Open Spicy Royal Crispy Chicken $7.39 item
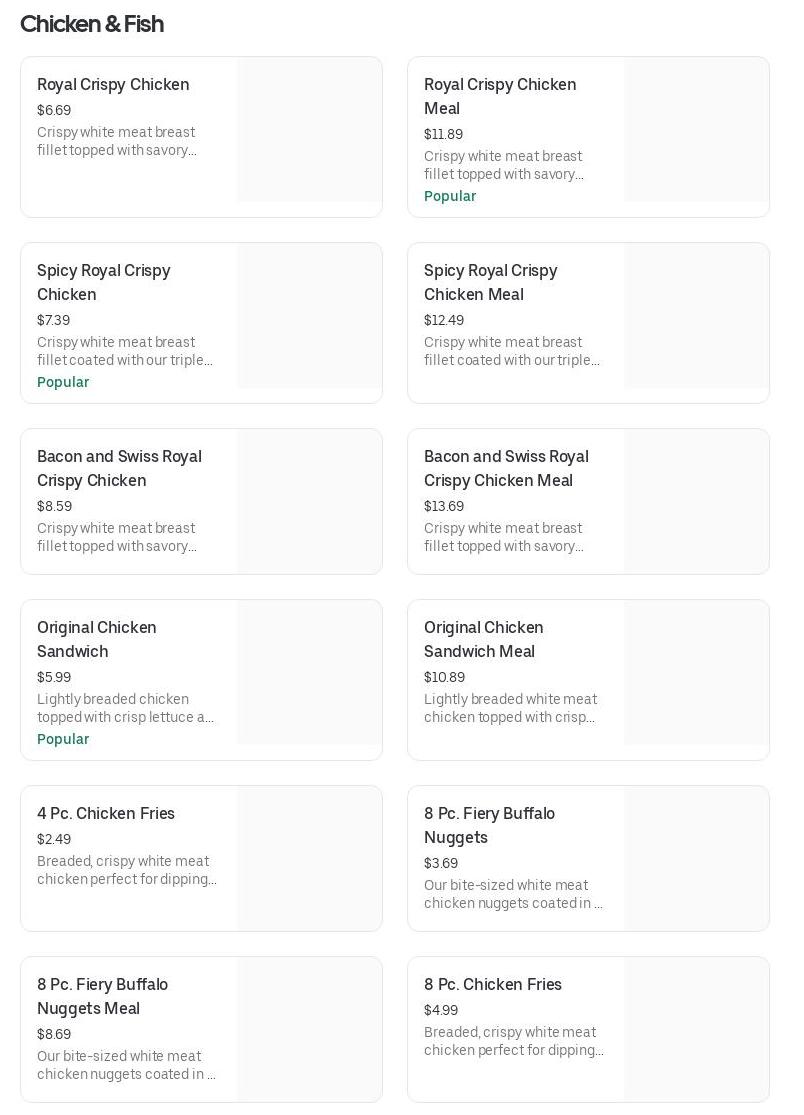The height and width of the screenshot is (1115, 804). point(103,282)
